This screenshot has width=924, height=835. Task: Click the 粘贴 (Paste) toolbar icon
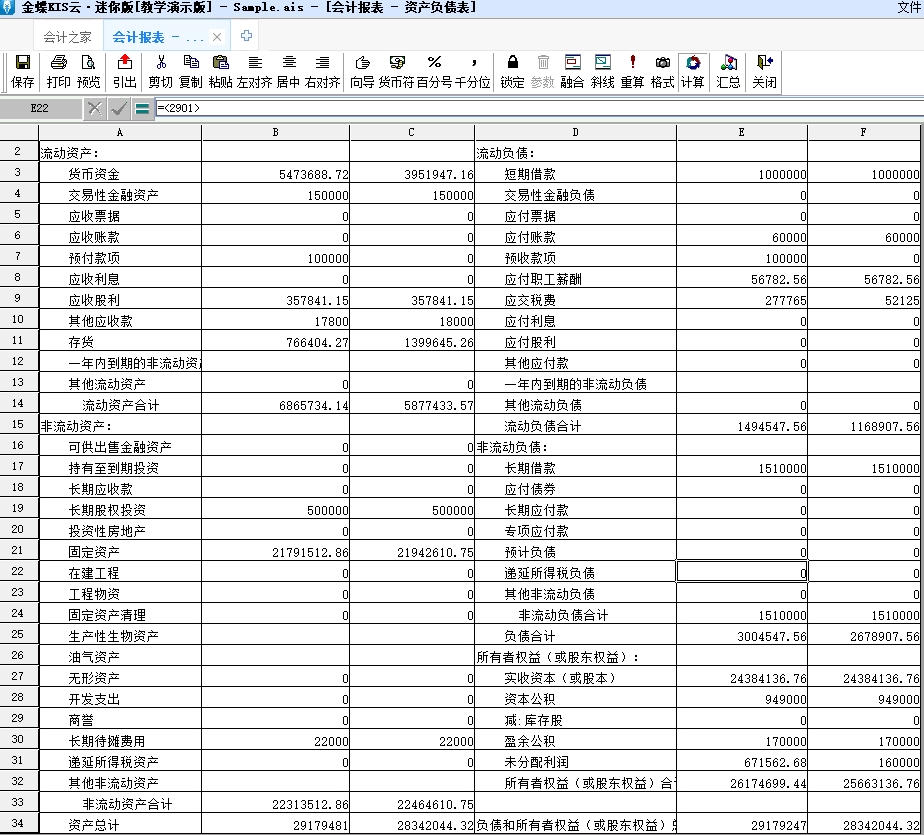pyautogui.click(x=220, y=71)
